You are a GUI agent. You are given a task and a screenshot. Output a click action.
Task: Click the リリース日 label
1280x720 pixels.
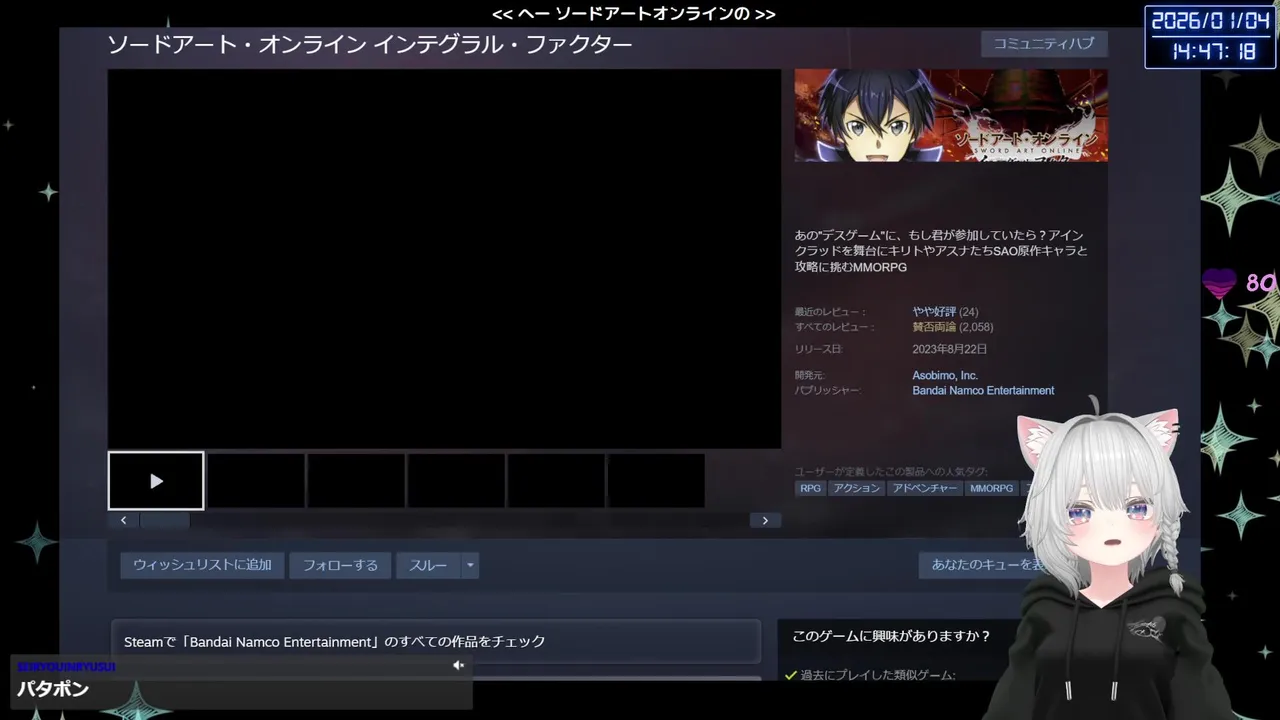click(819, 349)
